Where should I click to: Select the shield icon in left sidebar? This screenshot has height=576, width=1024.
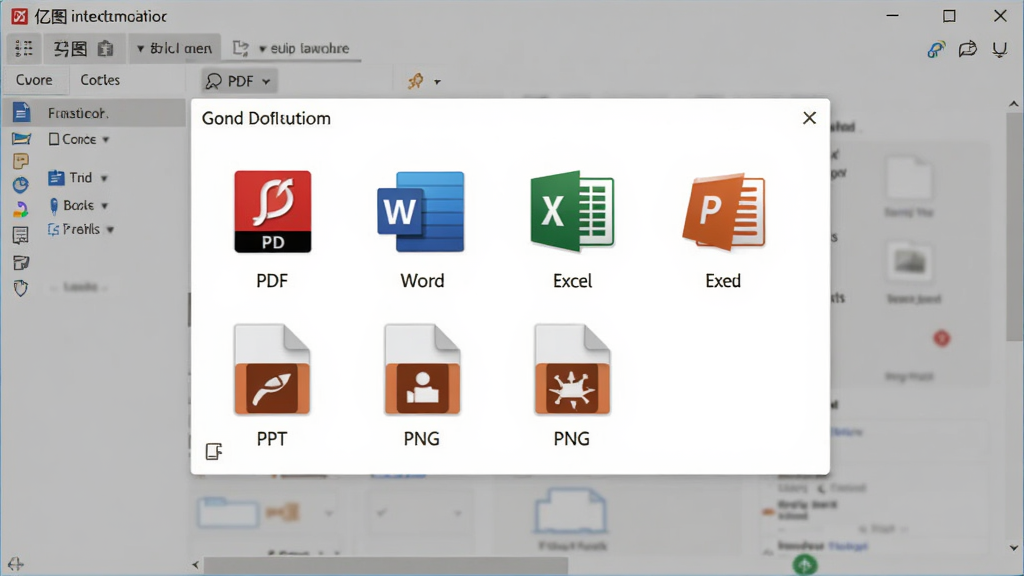[21, 288]
